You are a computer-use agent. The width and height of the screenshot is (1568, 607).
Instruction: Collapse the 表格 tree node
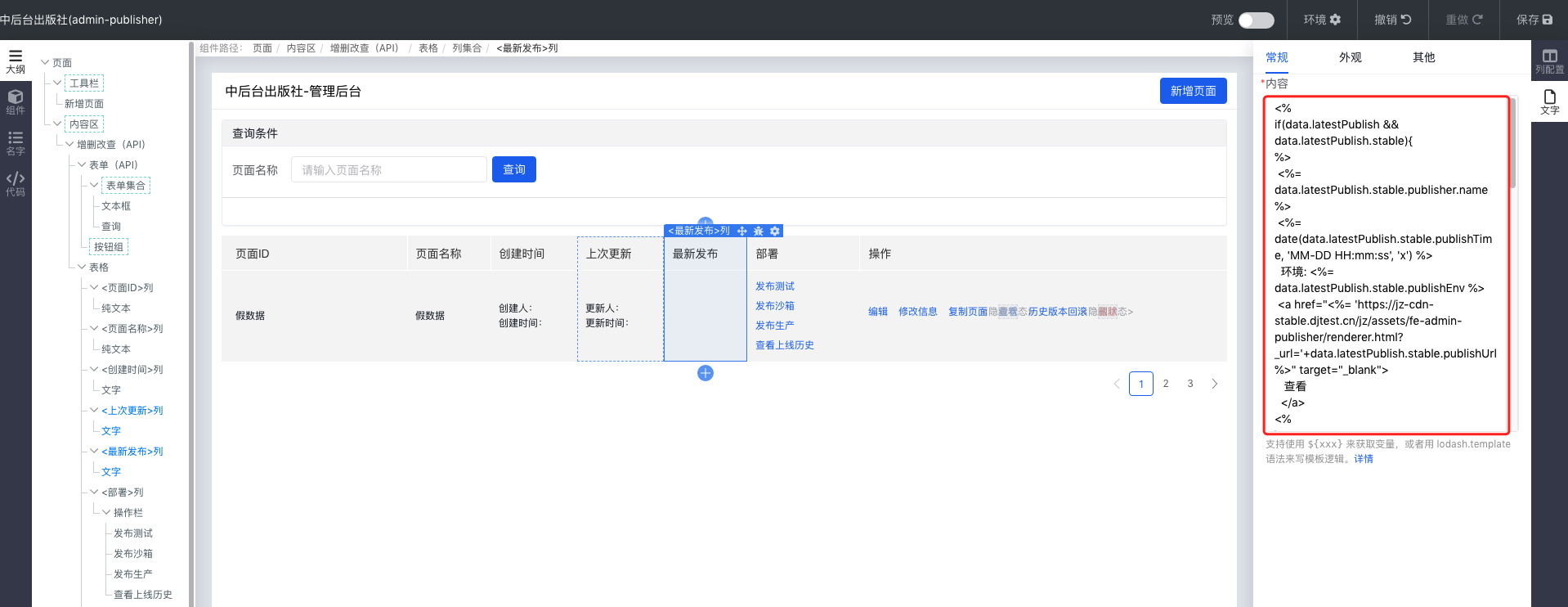coord(82,267)
